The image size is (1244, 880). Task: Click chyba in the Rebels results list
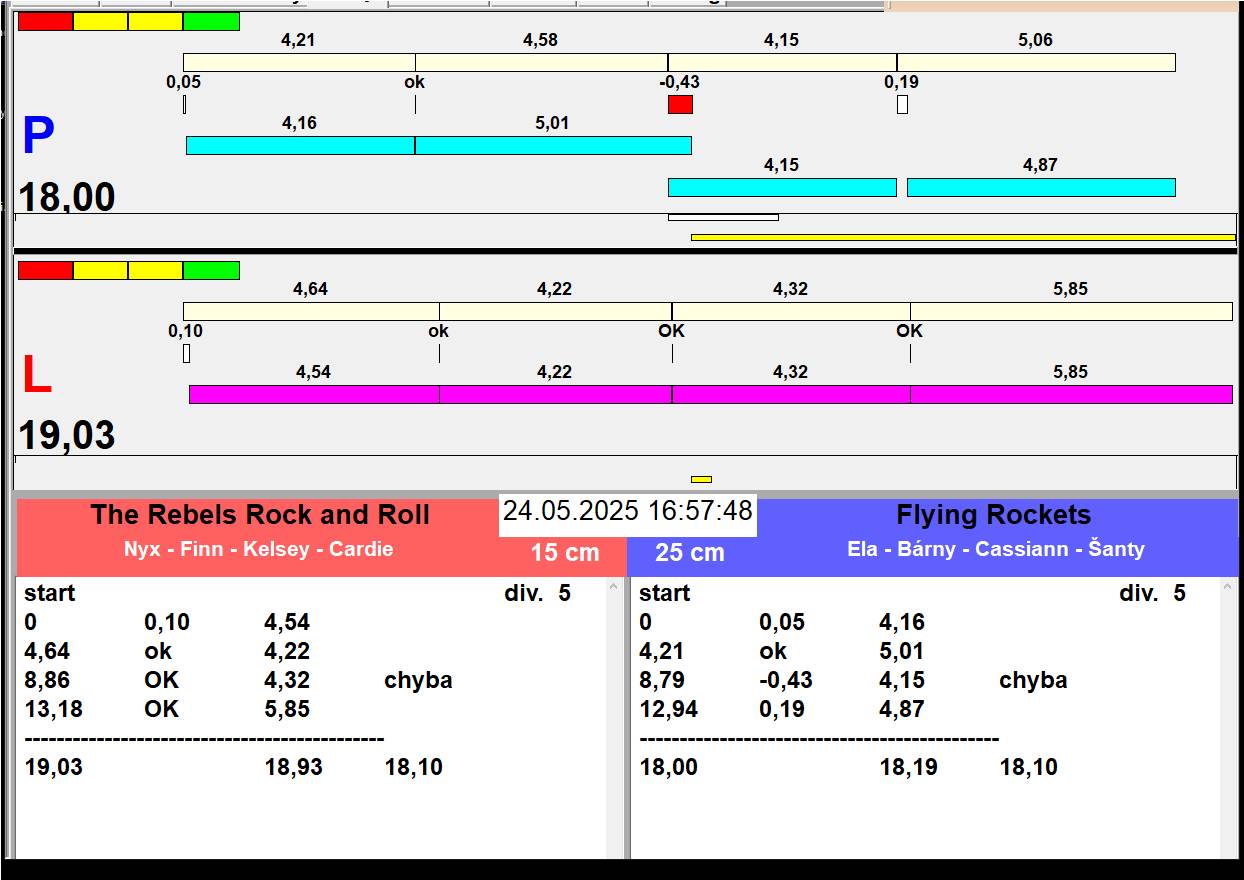pos(418,680)
